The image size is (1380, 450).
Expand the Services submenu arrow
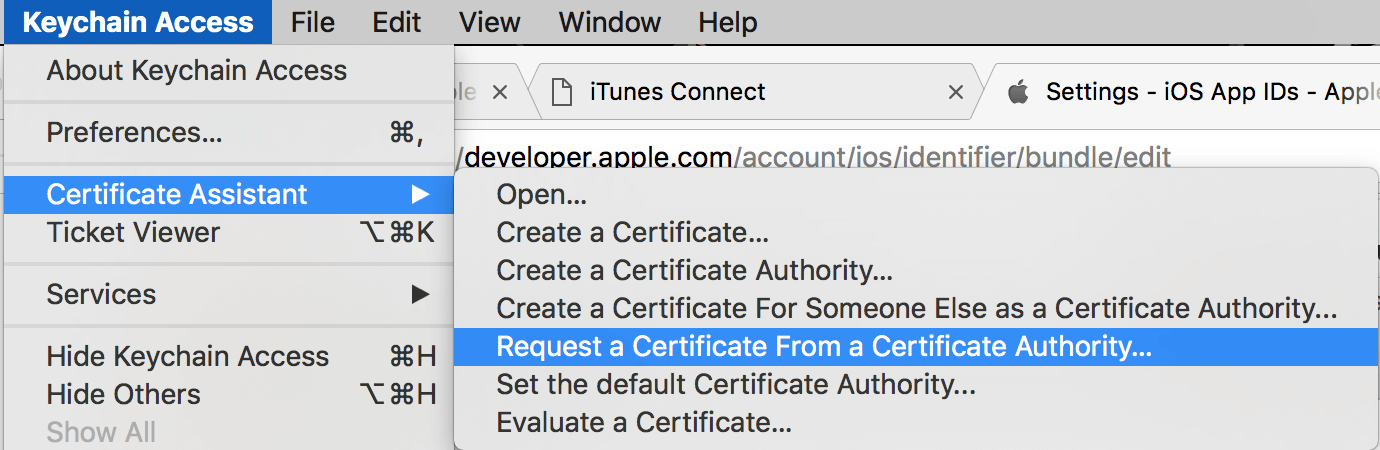(x=420, y=295)
